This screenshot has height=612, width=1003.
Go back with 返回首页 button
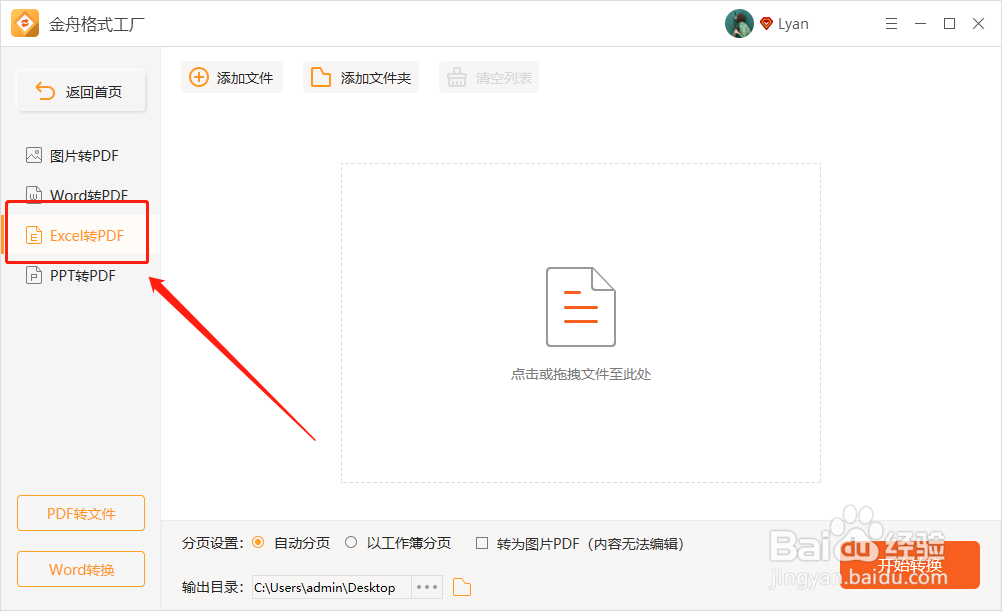pos(80,90)
